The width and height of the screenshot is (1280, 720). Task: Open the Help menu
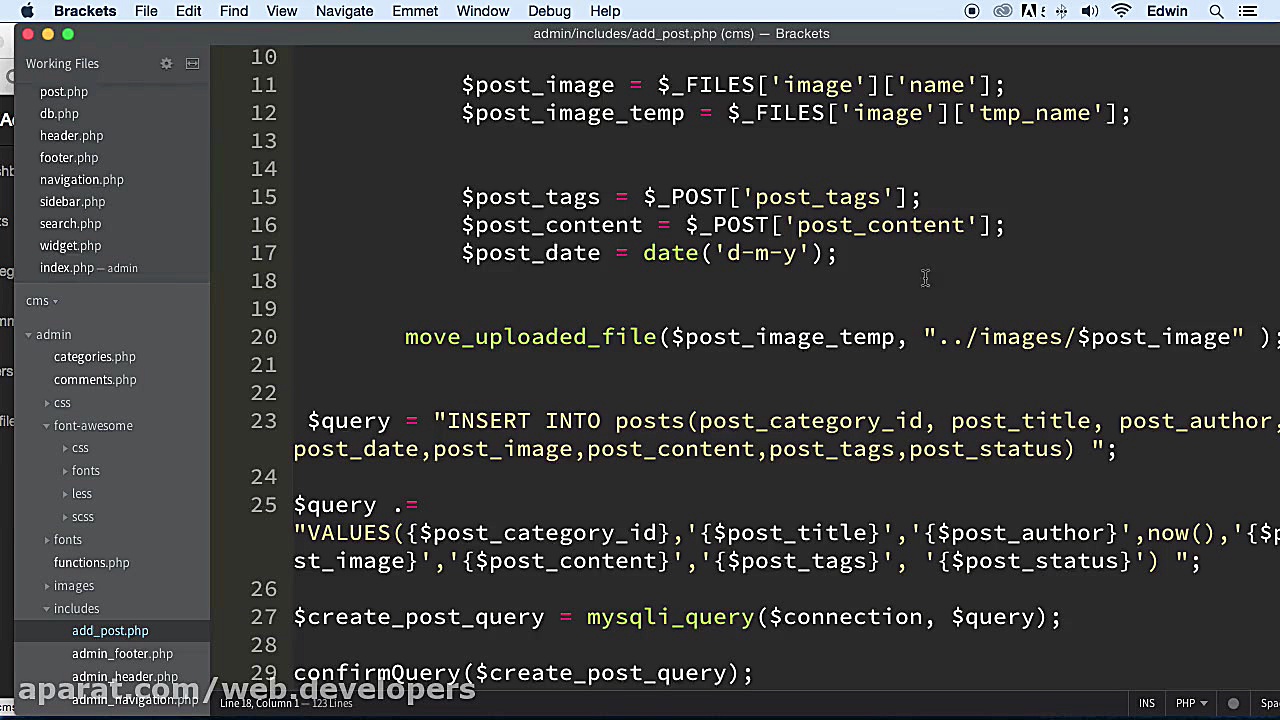point(605,11)
